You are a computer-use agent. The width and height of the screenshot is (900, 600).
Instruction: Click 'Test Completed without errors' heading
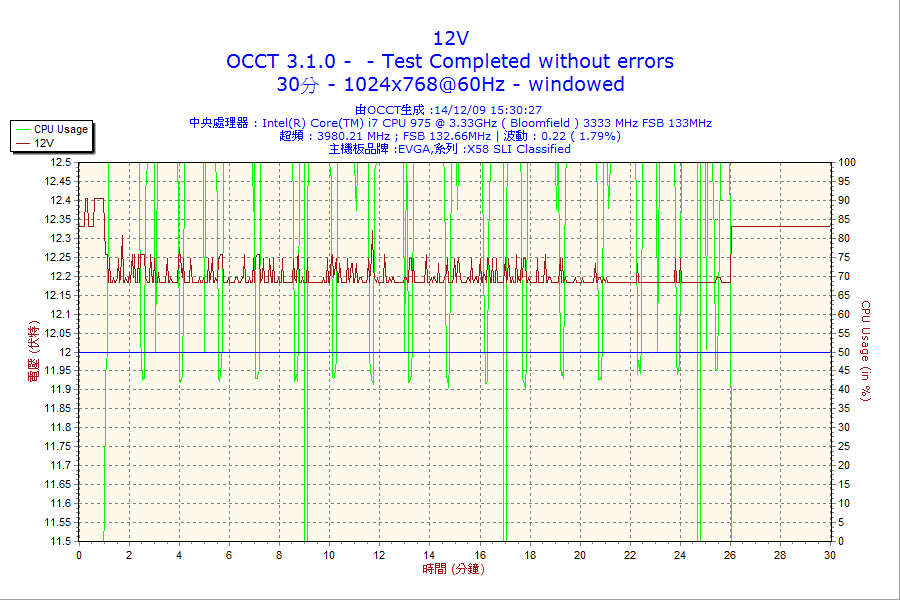tap(527, 61)
